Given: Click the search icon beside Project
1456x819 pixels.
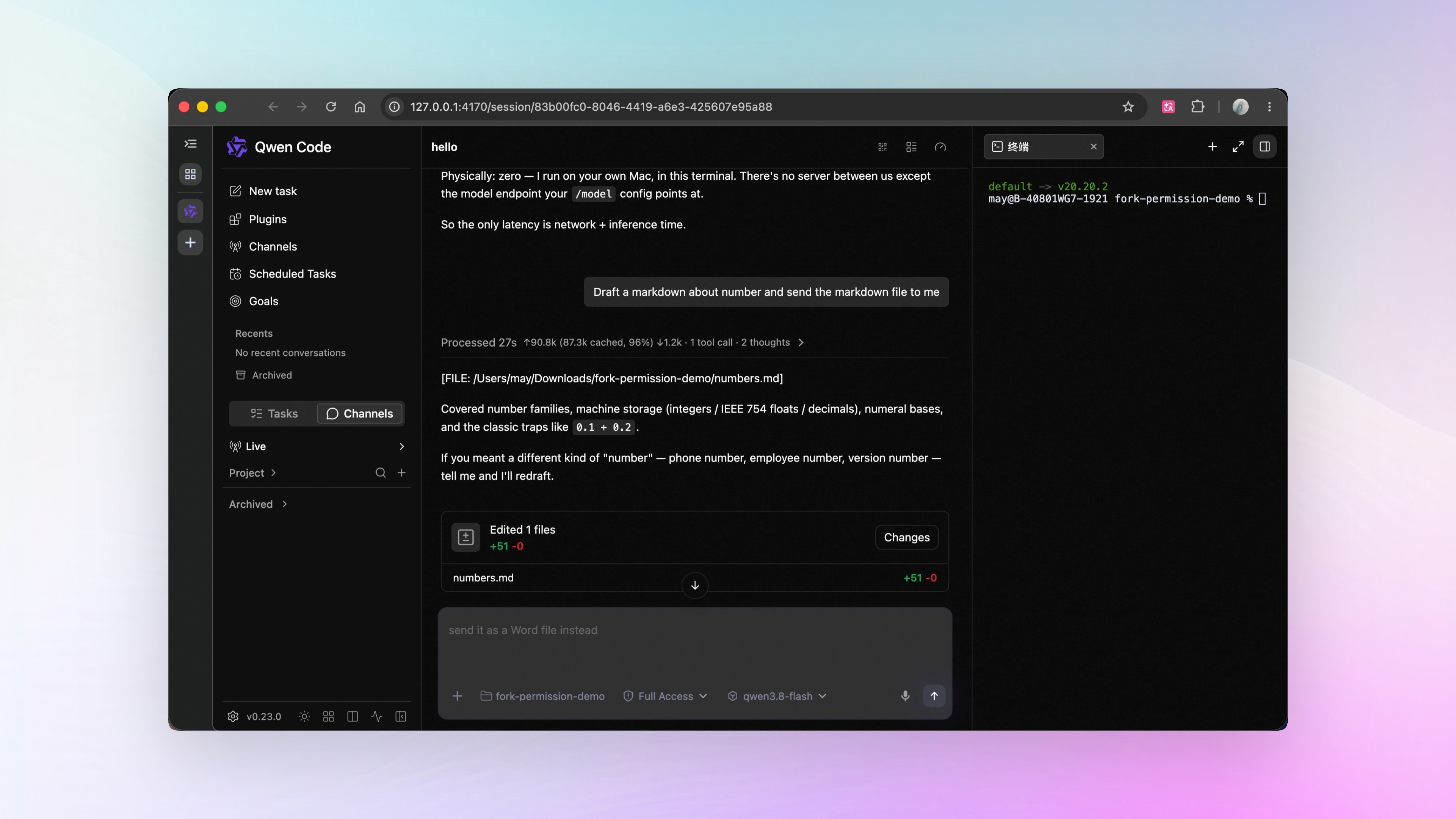Looking at the screenshot, I should [380, 472].
